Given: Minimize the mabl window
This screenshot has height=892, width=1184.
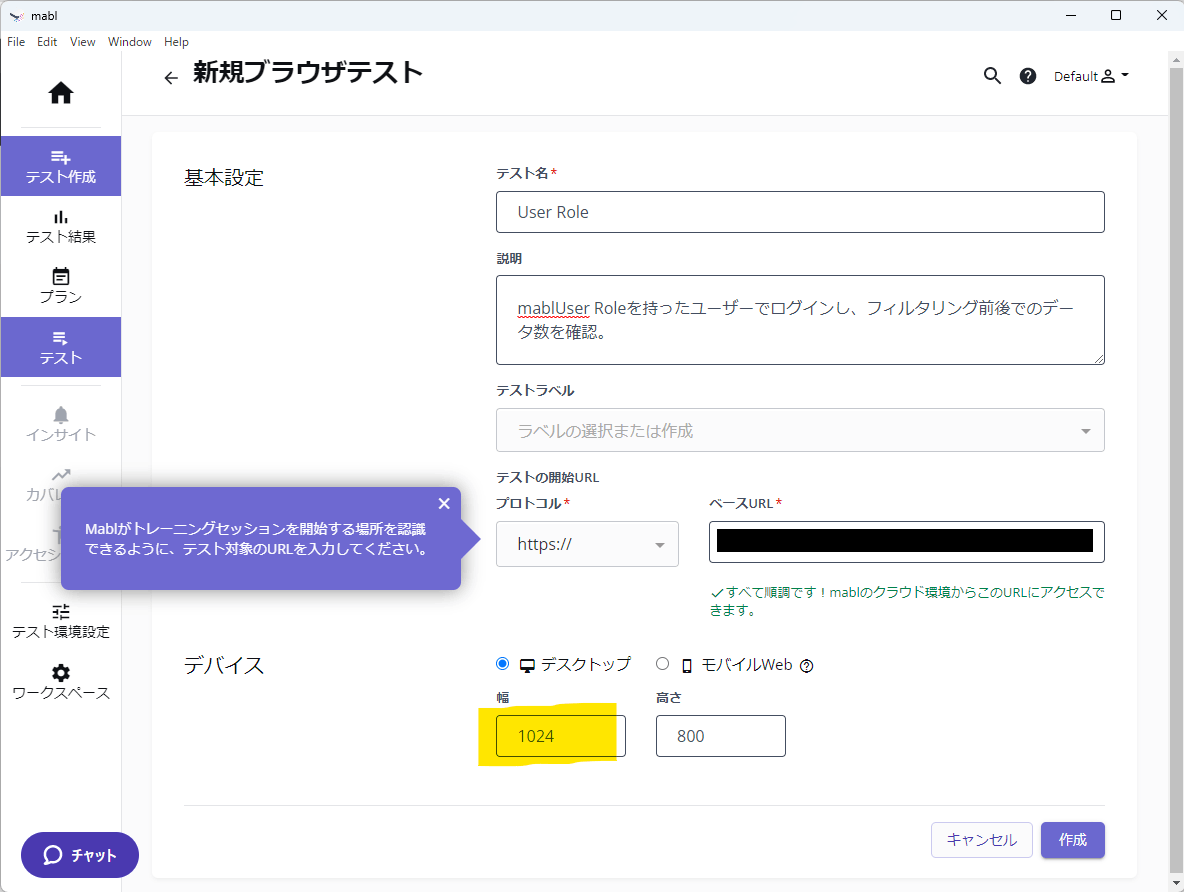Looking at the screenshot, I should click(x=1071, y=15).
